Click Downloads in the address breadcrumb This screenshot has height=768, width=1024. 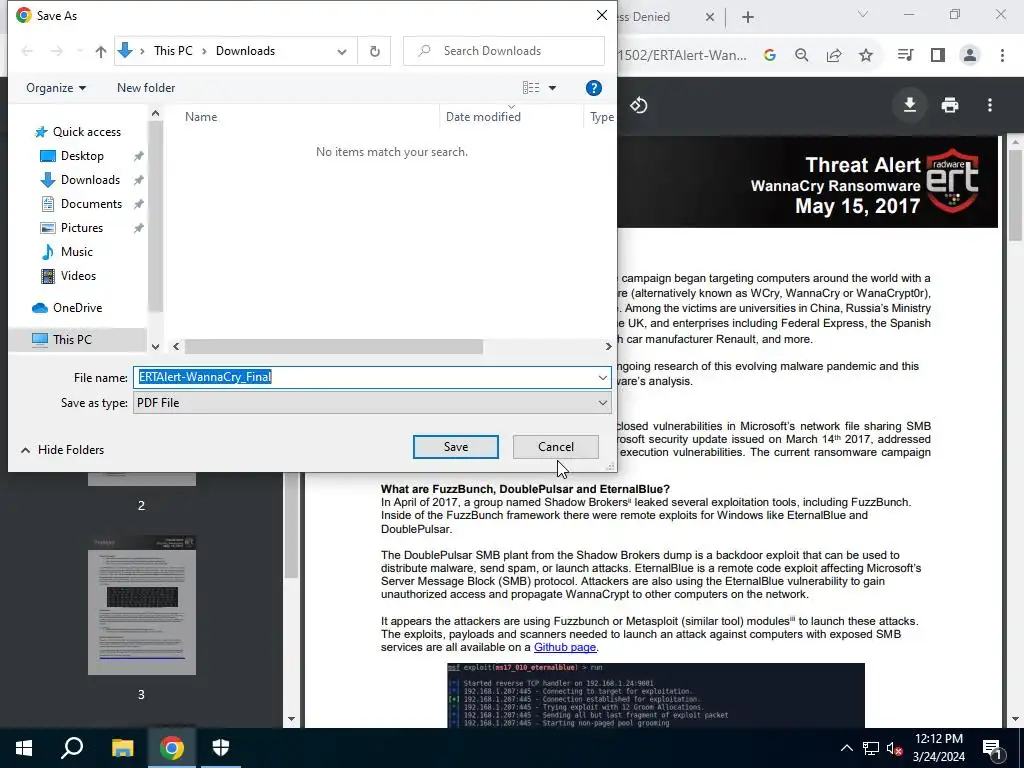click(x=245, y=51)
